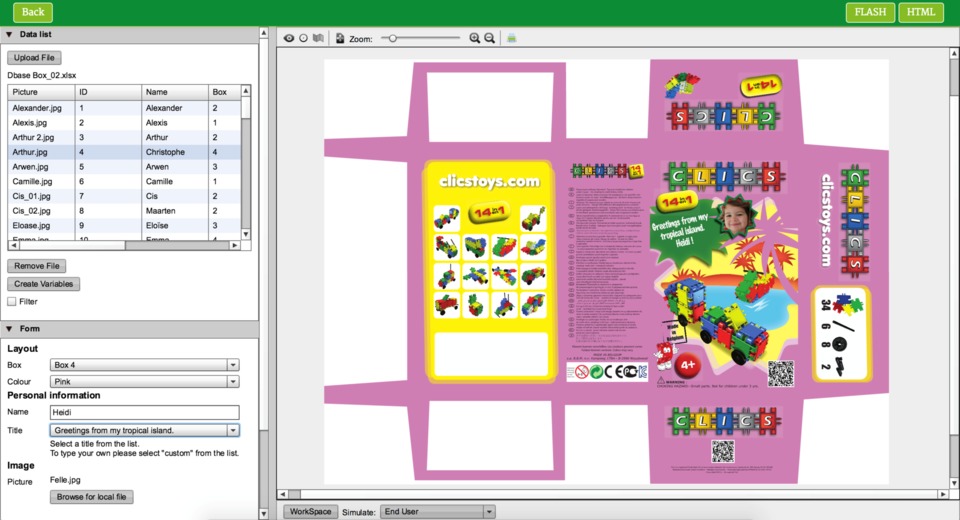This screenshot has height=520, width=960.
Task: Click data table scroll up arrow
Action: point(246,91)
